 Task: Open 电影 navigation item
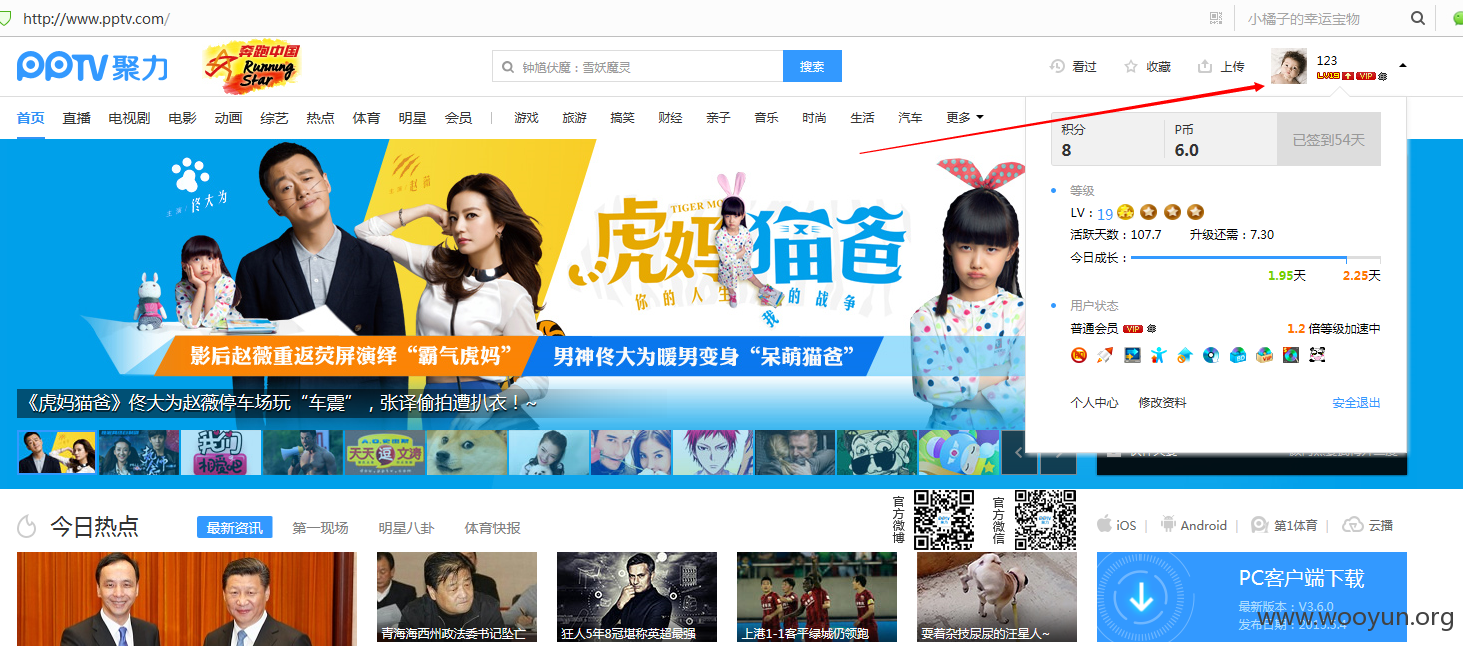click(x=183, y=118)
